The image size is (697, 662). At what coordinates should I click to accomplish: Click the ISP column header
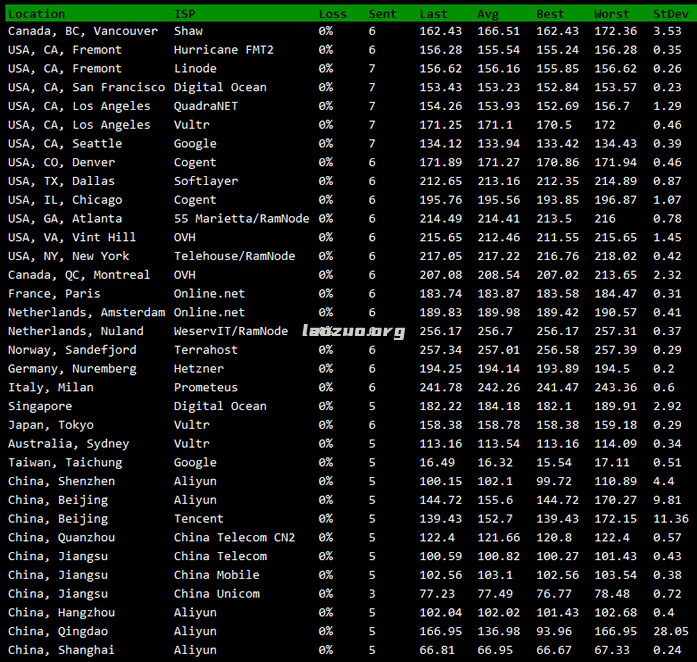coord(184,14)
